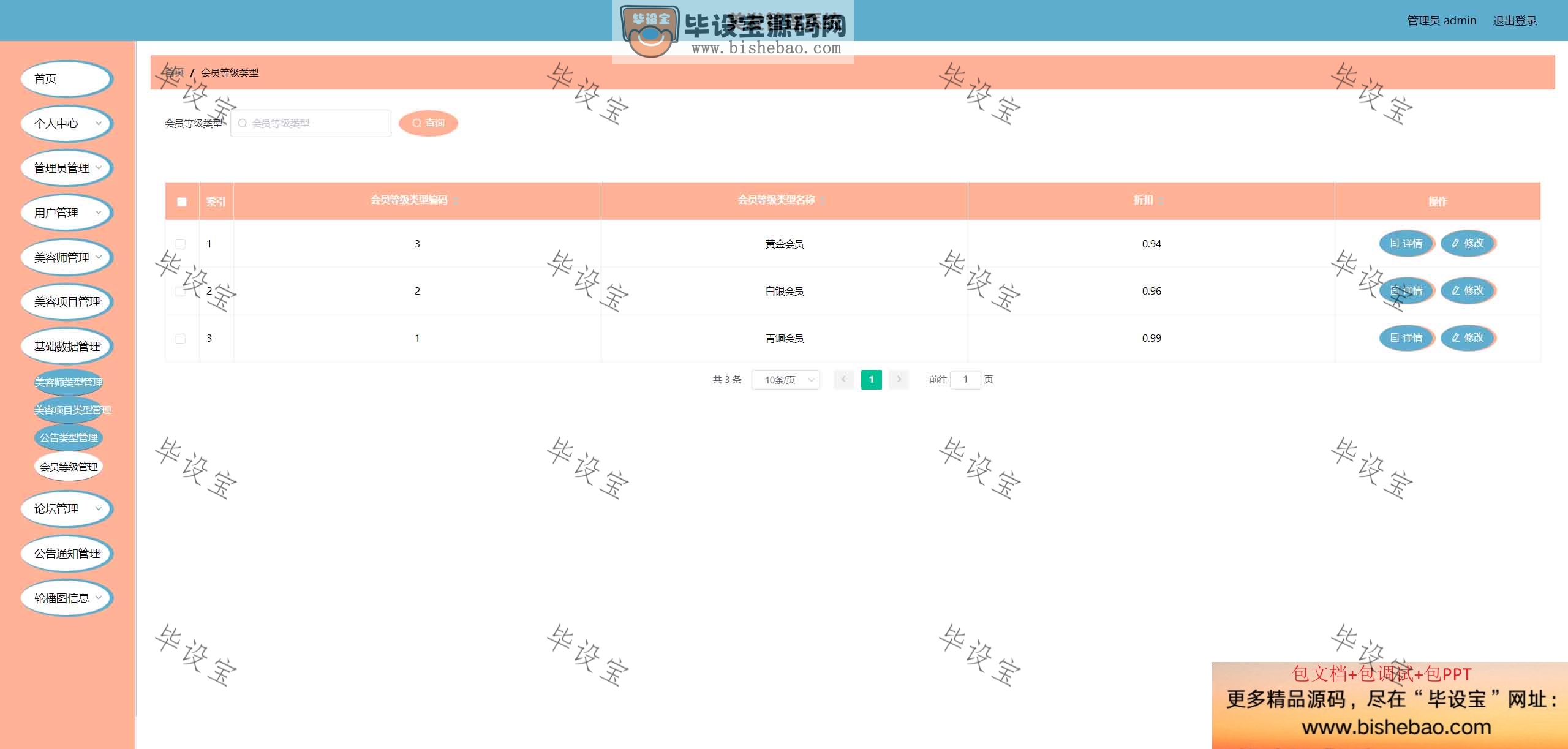Toggle the select-all header checkbox
This screenshot has height=749, width=1568.
point(182,201)
